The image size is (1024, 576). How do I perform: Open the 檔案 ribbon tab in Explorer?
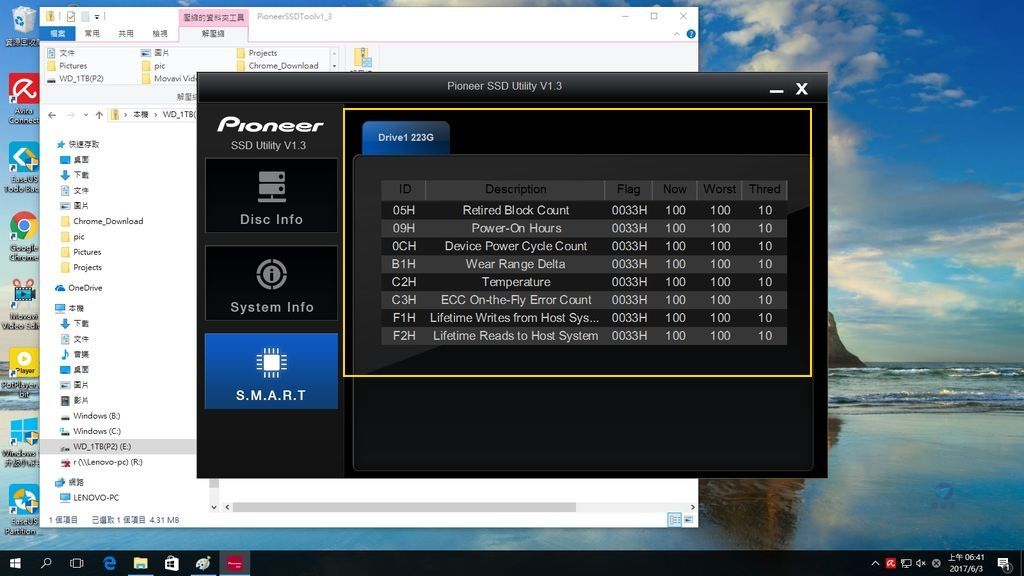57,33
